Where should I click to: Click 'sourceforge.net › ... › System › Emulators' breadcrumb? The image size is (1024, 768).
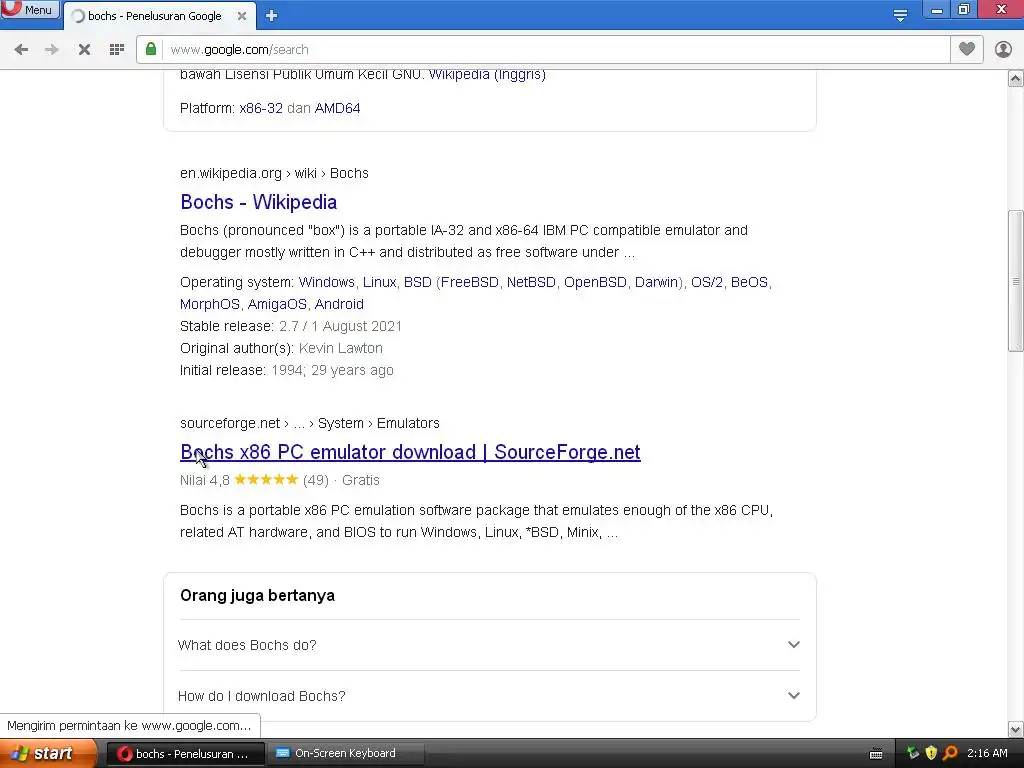click(x=310, y=423)
